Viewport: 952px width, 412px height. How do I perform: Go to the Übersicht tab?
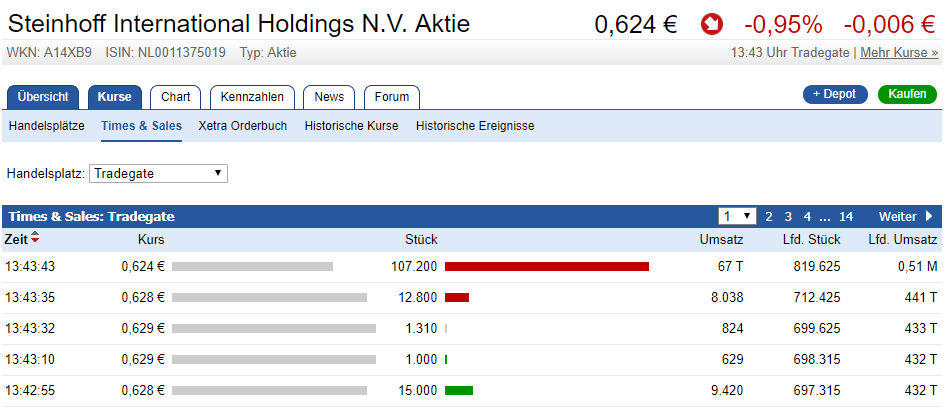click(43, 96)
